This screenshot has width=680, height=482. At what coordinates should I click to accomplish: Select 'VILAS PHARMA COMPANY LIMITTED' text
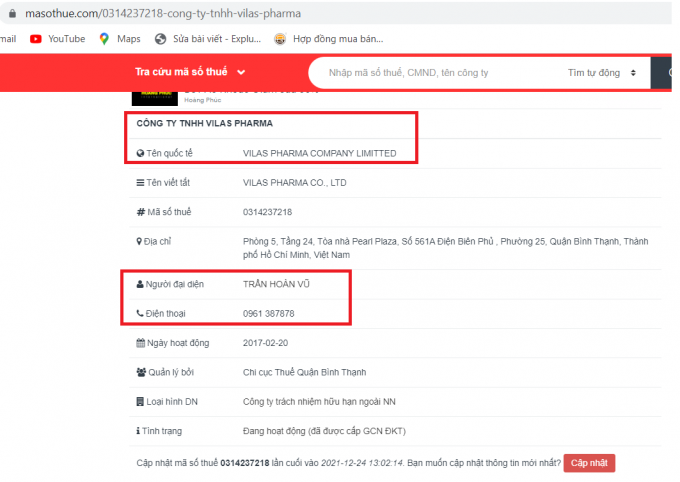320,154
